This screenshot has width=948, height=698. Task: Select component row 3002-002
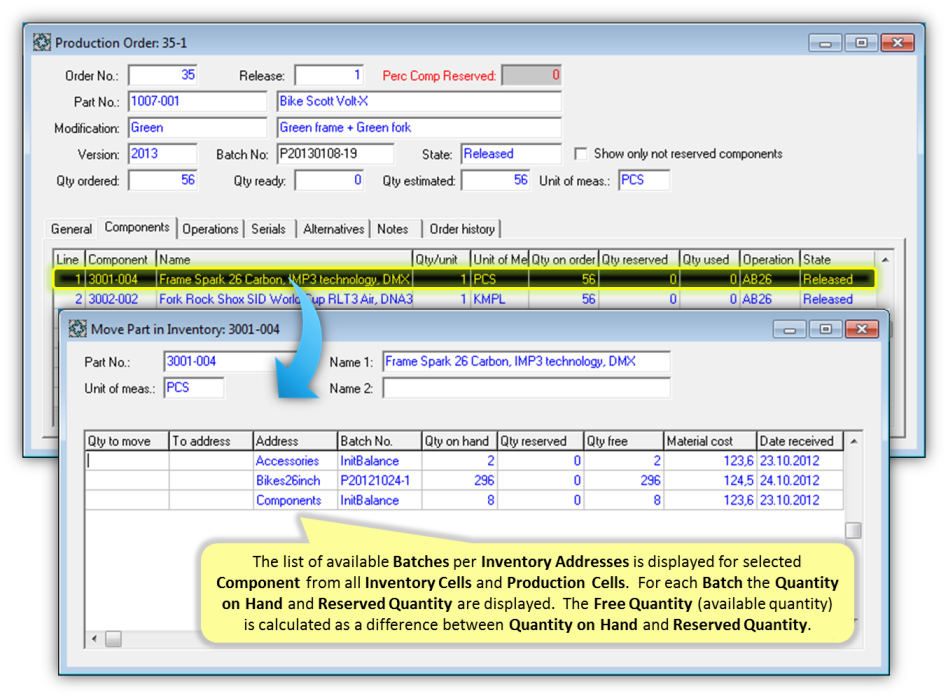click(464, 299)
